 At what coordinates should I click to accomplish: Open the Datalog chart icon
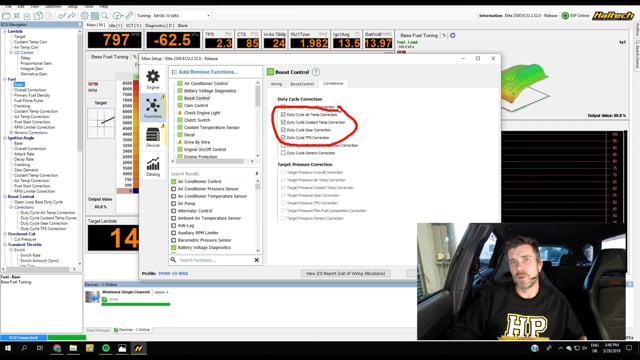pyautogui.click(x=153, y=164)
